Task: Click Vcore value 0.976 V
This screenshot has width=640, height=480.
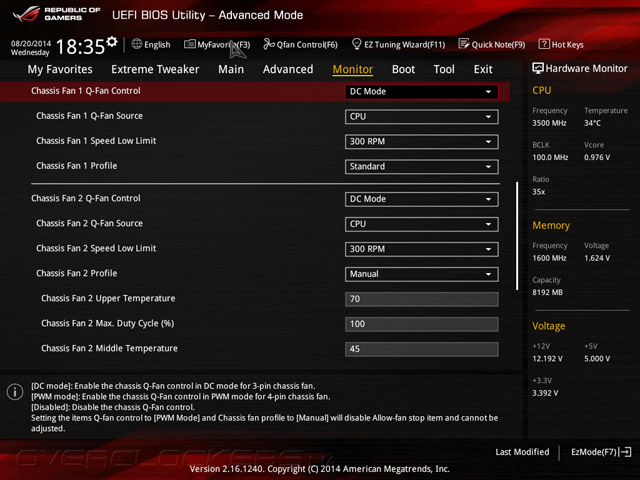Action: pyautogui.click(x=597, y=157)
